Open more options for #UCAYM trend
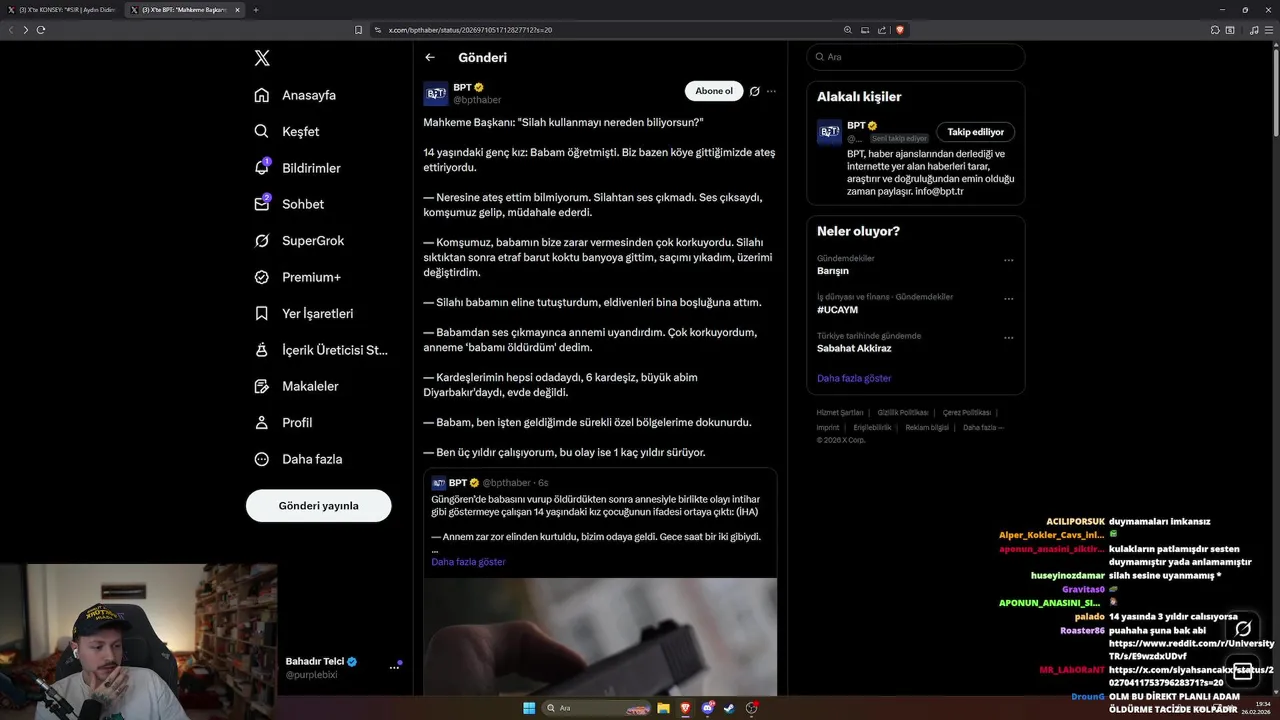Screen dimensions: 1280x720 (x=1008, y=299)
